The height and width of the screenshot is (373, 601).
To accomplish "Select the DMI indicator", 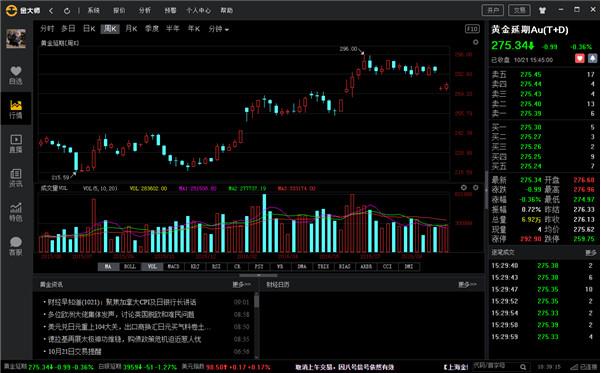I will pos(409,266).
